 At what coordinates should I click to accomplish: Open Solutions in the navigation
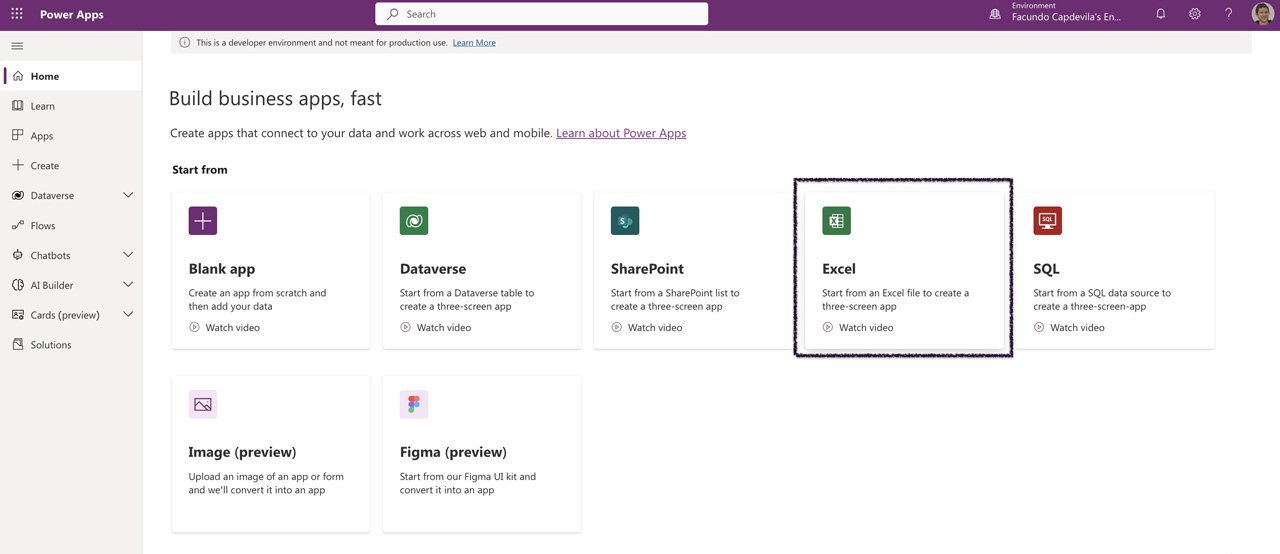pyautogui.click(x=72, y=345)
